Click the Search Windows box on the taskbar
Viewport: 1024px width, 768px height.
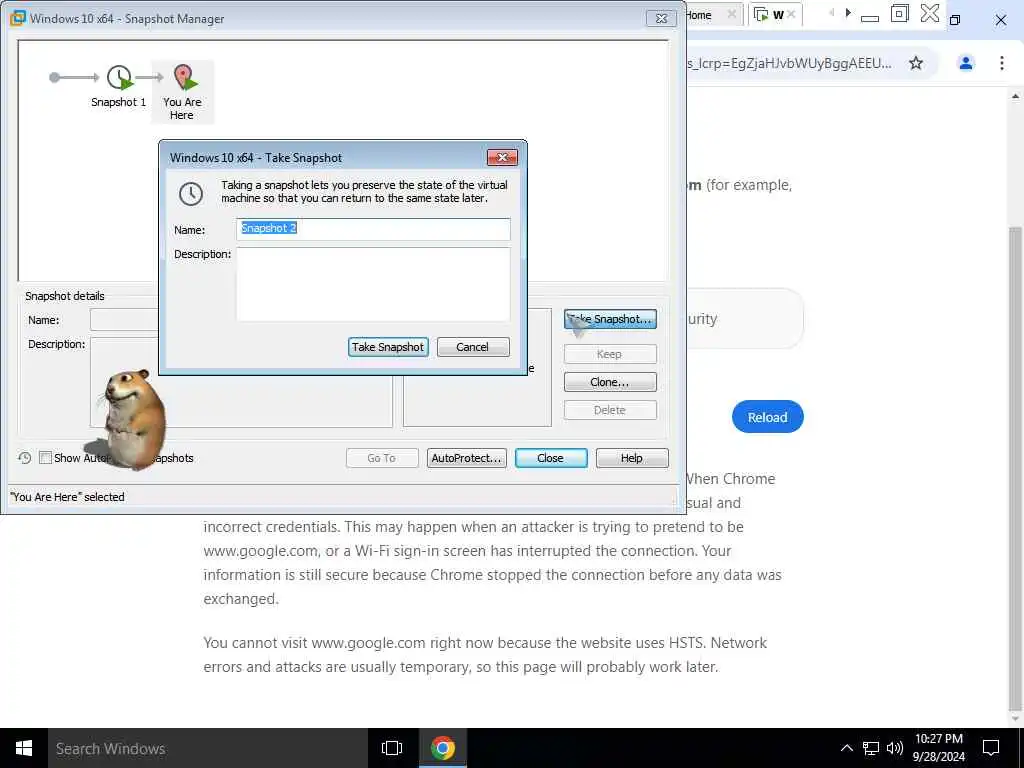tap(208, 748)
